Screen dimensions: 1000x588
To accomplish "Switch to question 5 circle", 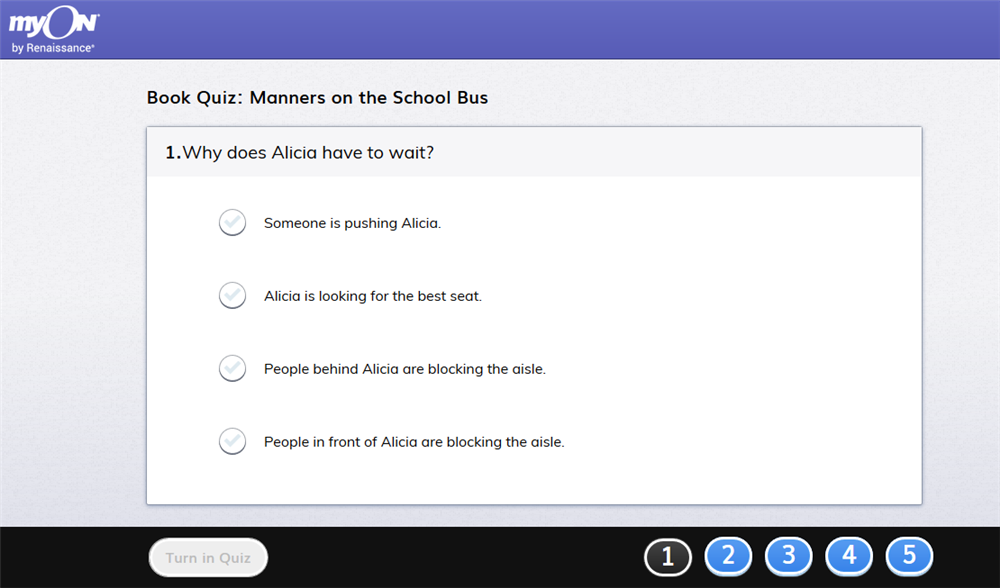I will pos(909,556).
